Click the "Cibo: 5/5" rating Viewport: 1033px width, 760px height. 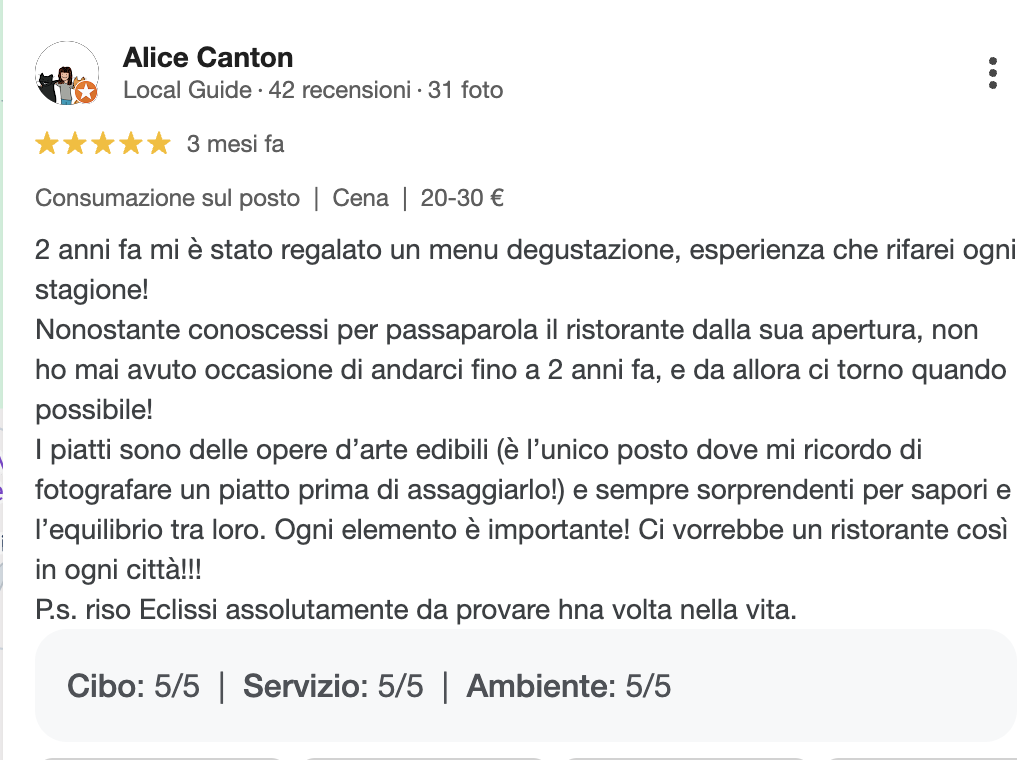click(133, 686)
